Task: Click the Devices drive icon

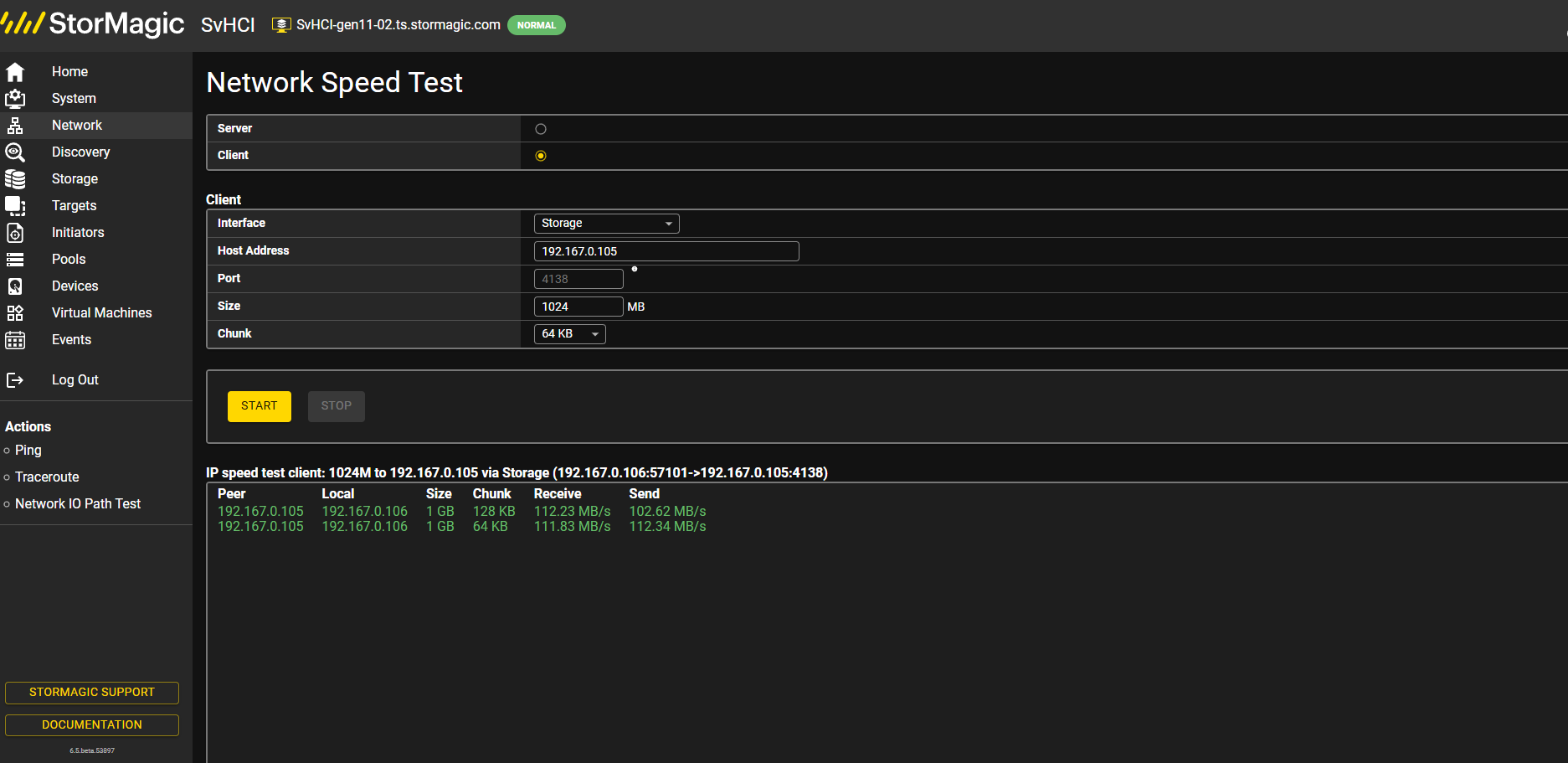Action: click(x=15, y=286)
